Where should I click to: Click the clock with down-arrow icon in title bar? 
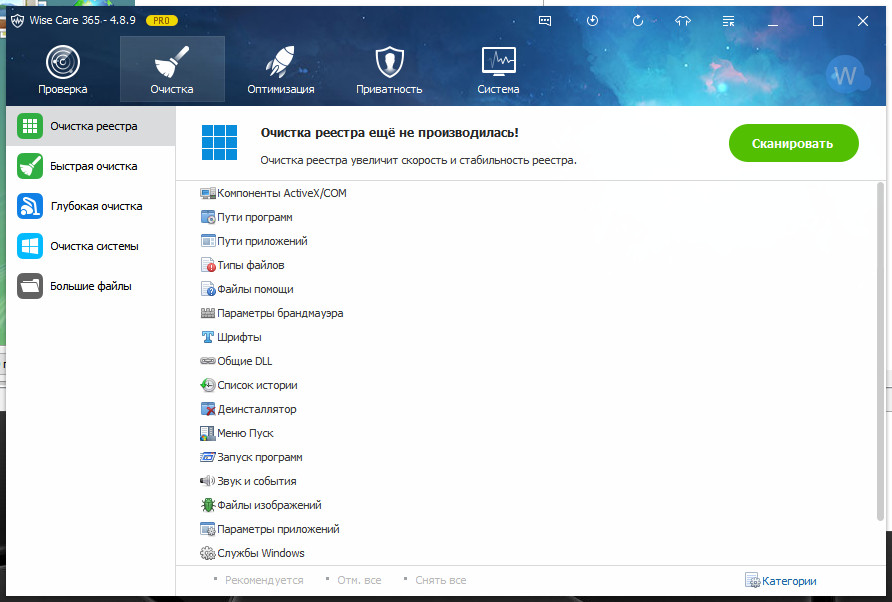click(592, 21)
